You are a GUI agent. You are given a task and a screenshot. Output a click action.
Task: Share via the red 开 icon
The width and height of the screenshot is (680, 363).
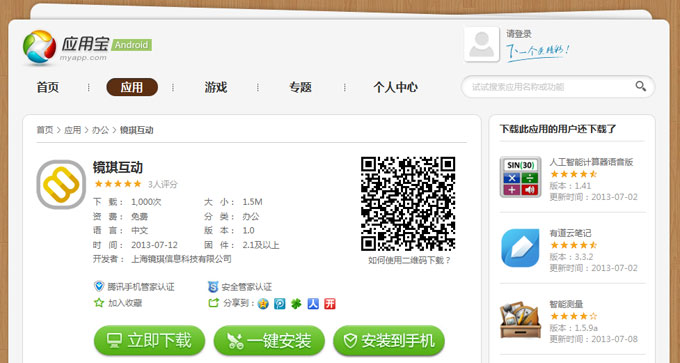pos(330,304)
